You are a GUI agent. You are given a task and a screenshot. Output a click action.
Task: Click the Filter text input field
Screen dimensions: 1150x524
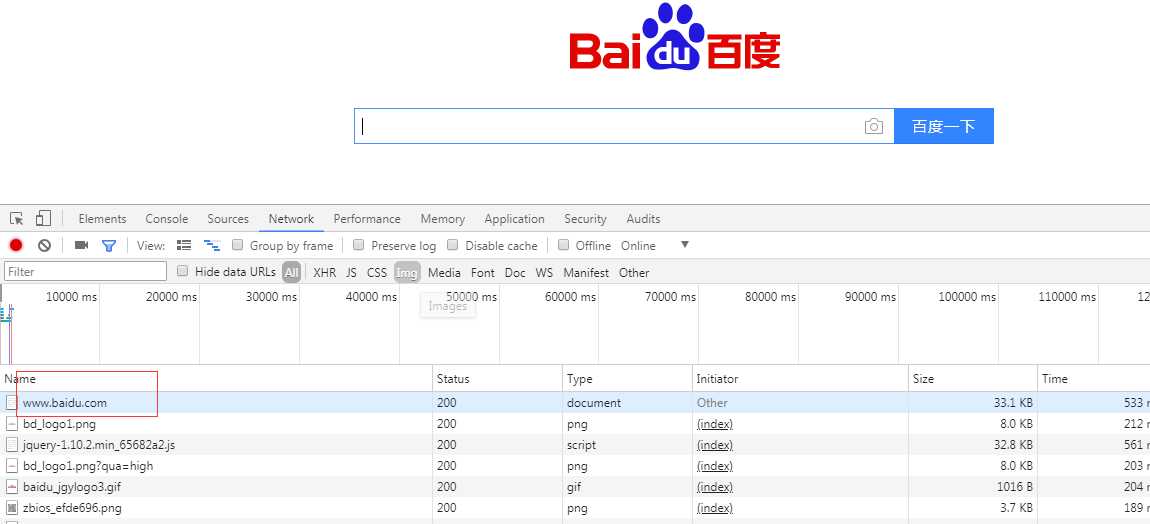(86, 272)
